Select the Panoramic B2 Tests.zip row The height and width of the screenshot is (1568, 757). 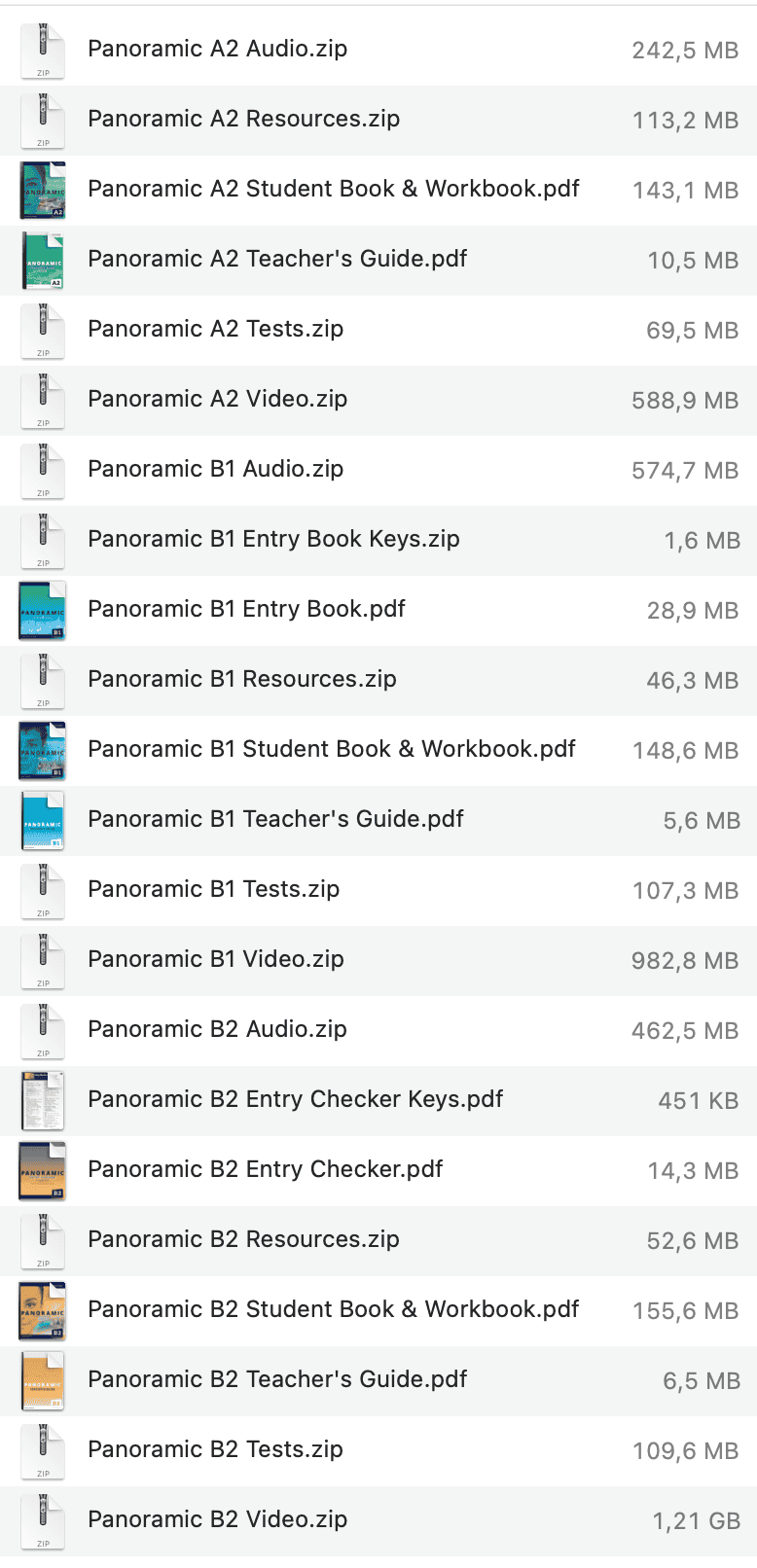point(378,1451)
